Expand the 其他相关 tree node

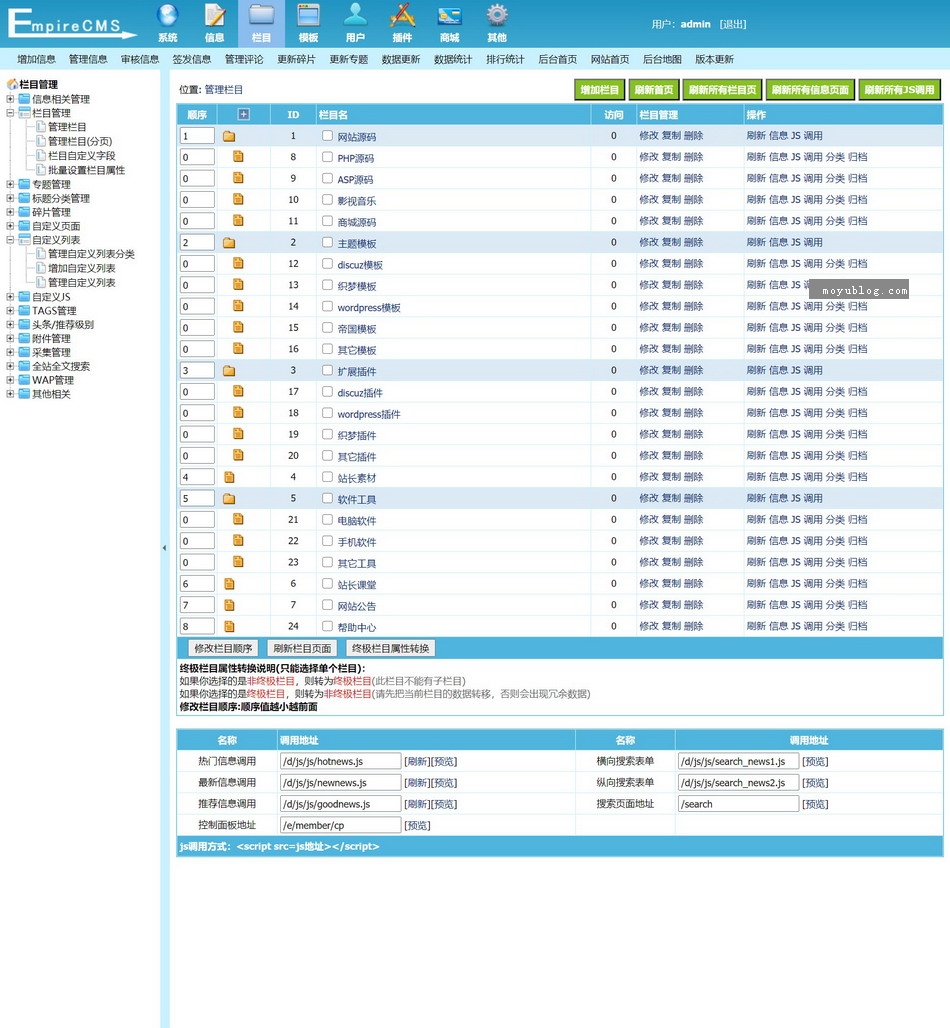click(x=10, y=393)
